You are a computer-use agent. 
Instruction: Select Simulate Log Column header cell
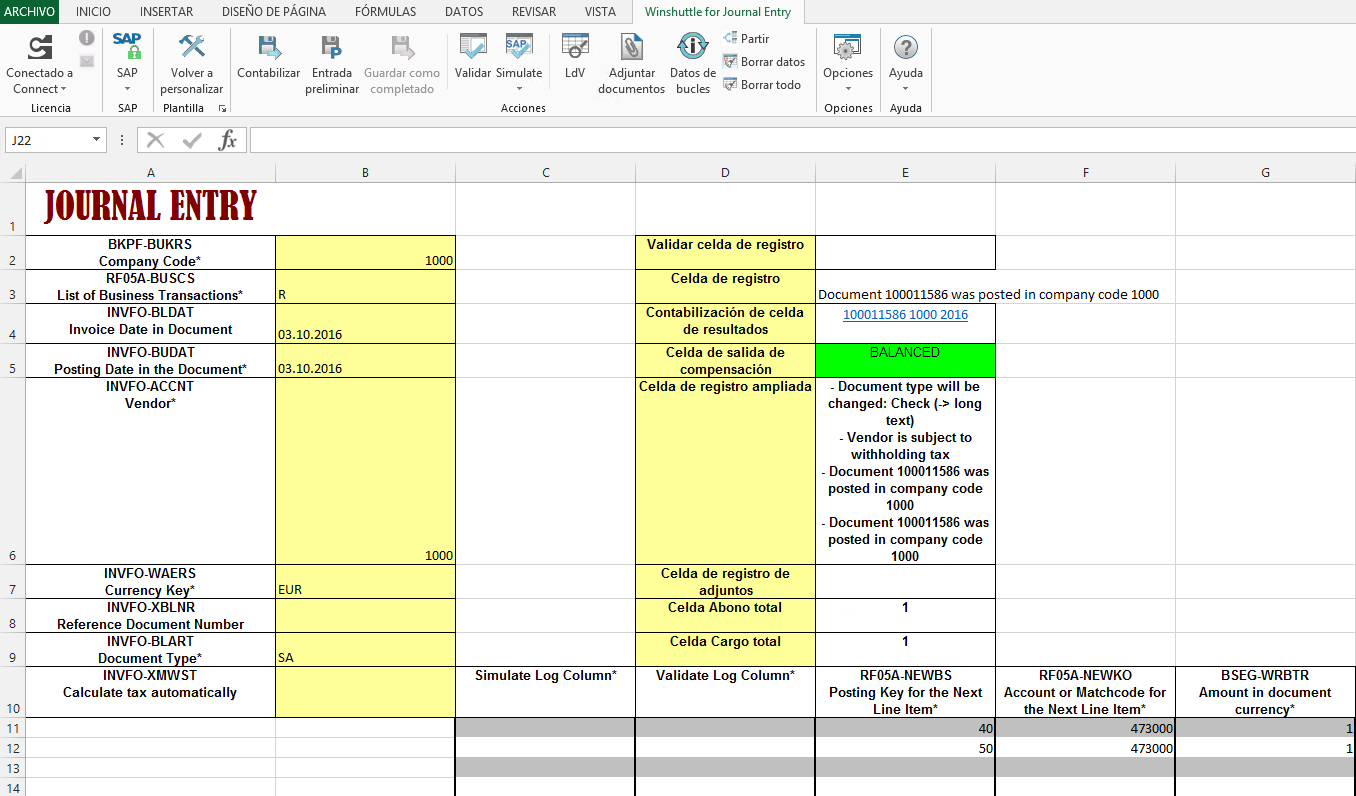pyautogui.click(x=545, y=692)
